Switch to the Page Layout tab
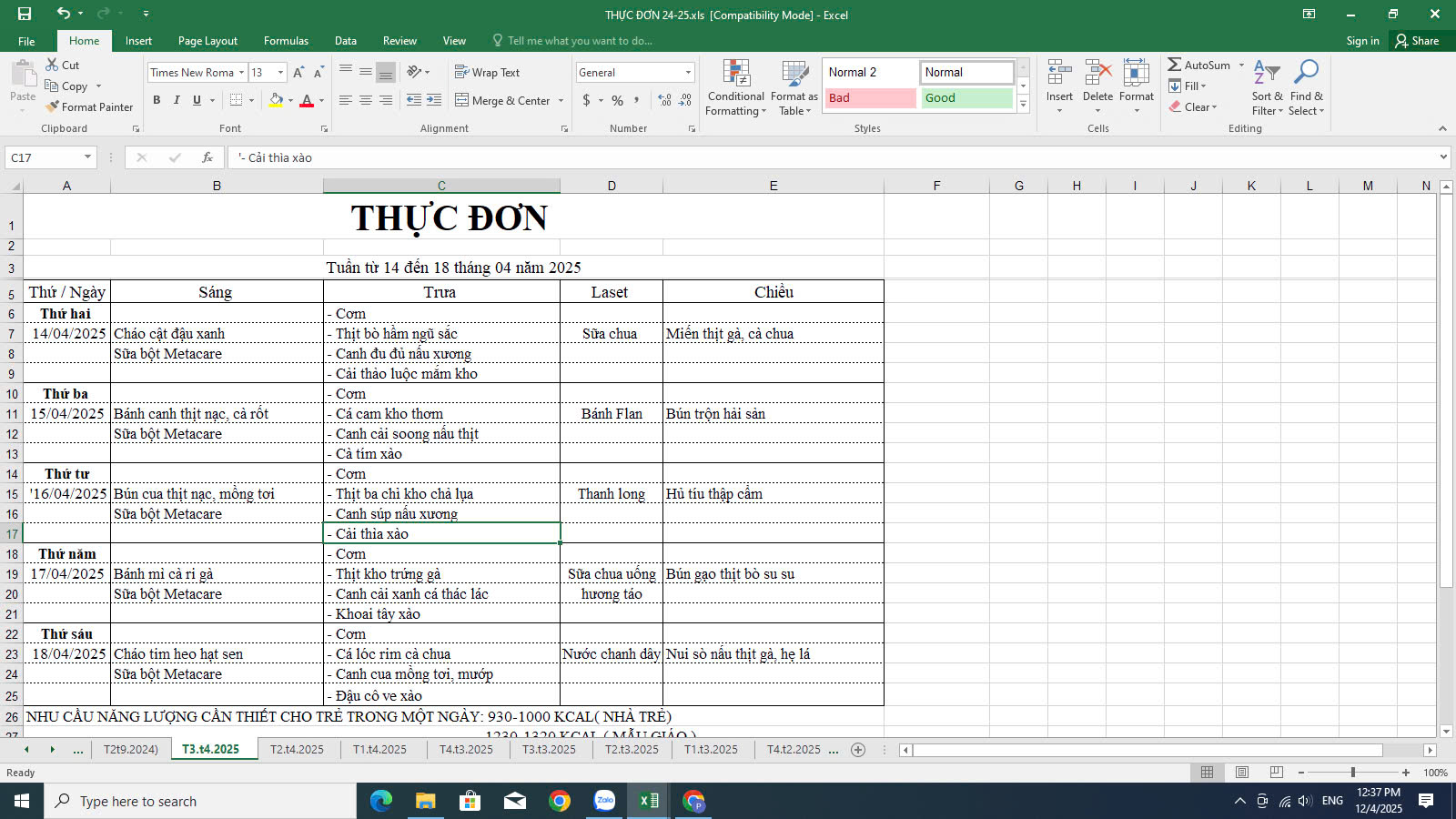 click(x=207, y=41)
